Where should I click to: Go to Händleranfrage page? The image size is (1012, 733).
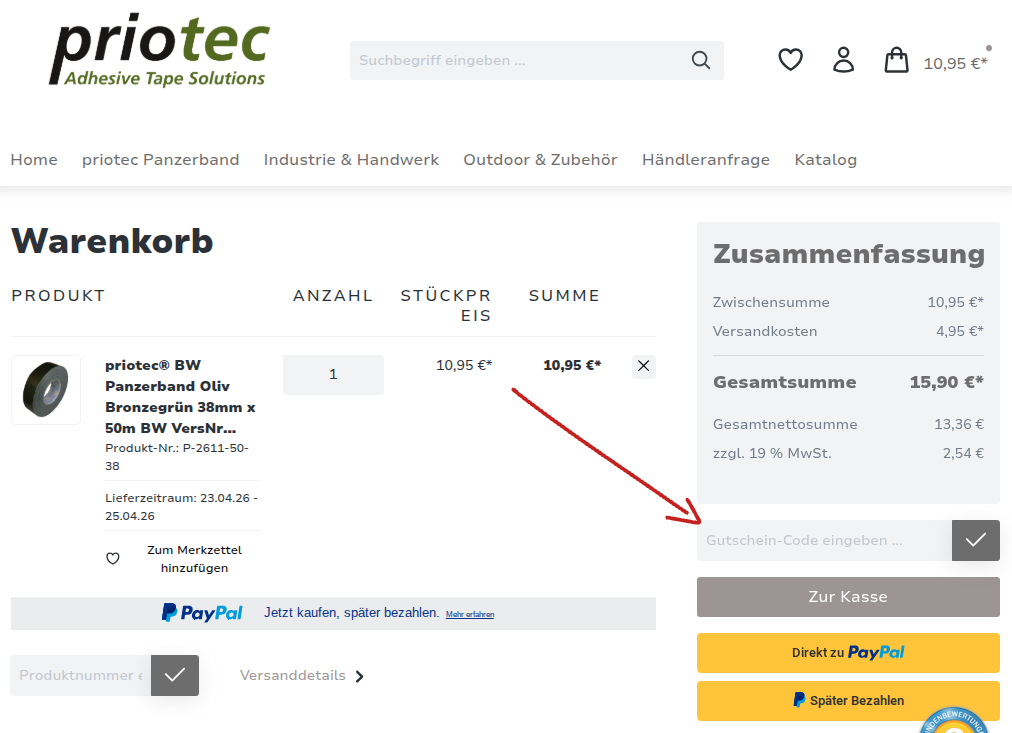[x=706, y=160]
